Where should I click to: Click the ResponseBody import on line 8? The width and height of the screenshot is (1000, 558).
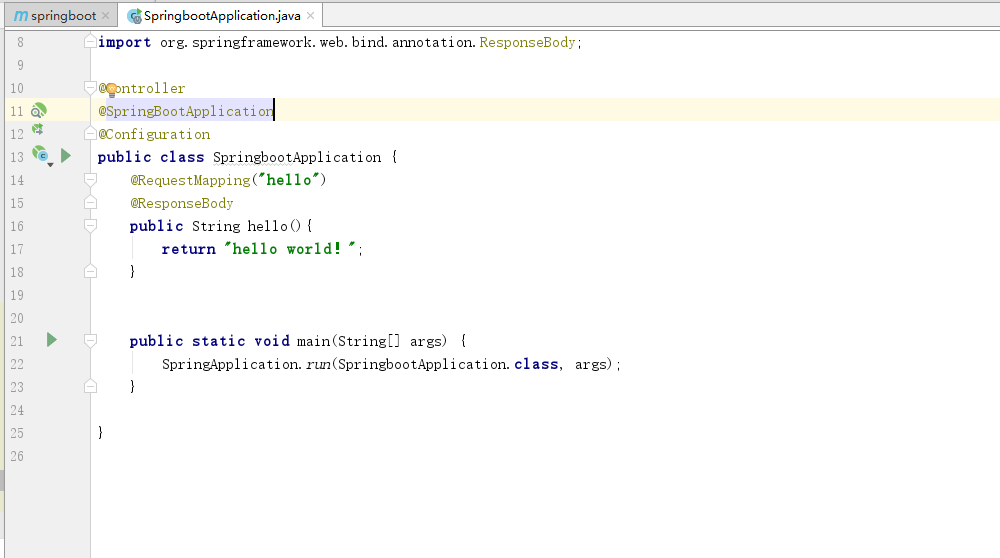click(527, 42)
